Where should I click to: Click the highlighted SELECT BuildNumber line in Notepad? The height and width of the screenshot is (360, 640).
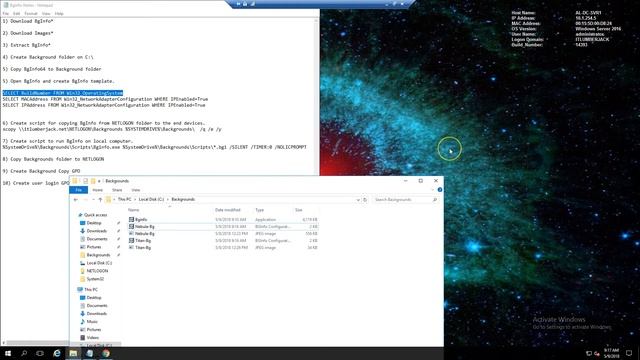click(x=63, y=93)
